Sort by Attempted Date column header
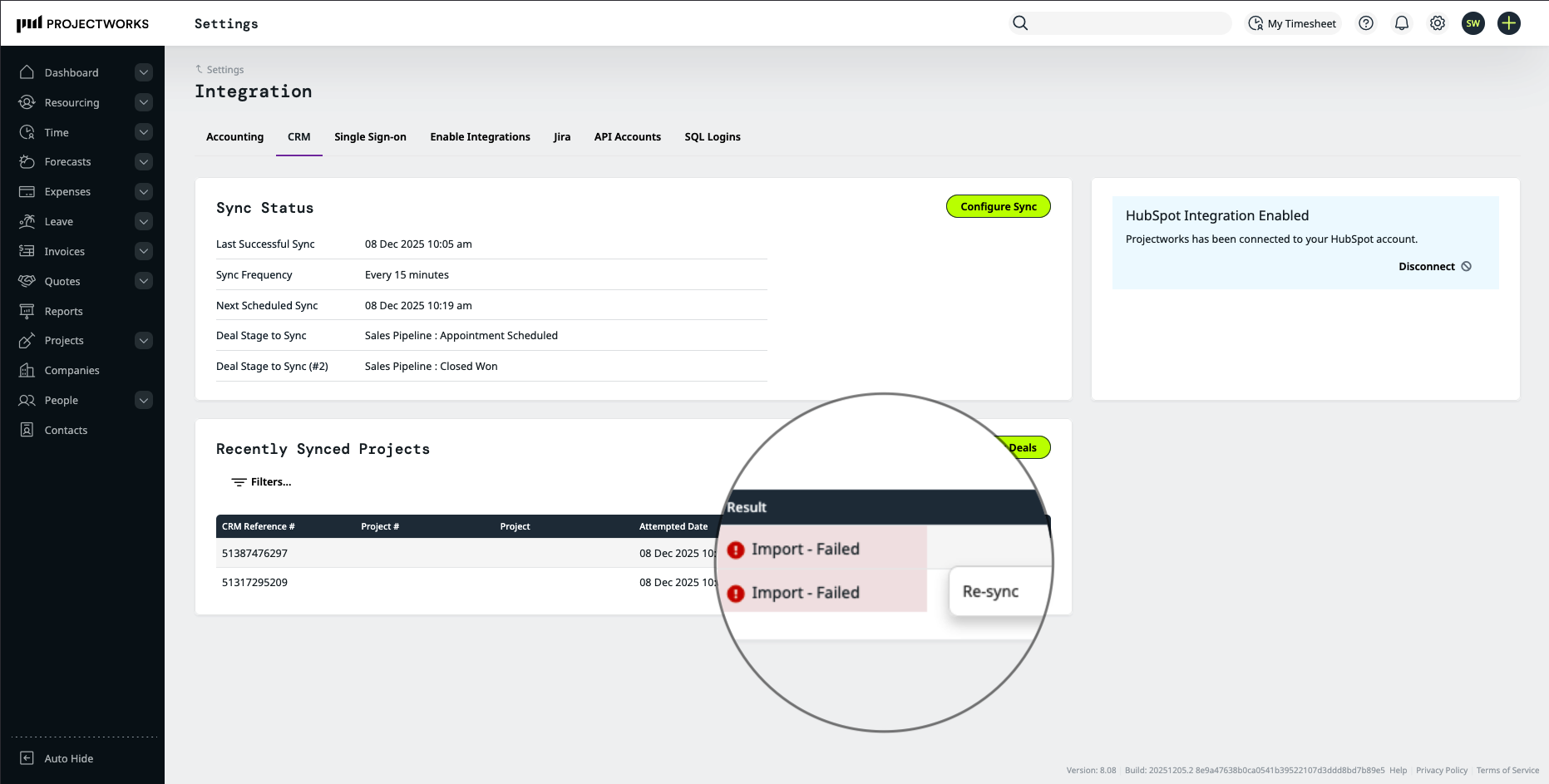Viewport: 1549px width, 784px height. [673, 526]
